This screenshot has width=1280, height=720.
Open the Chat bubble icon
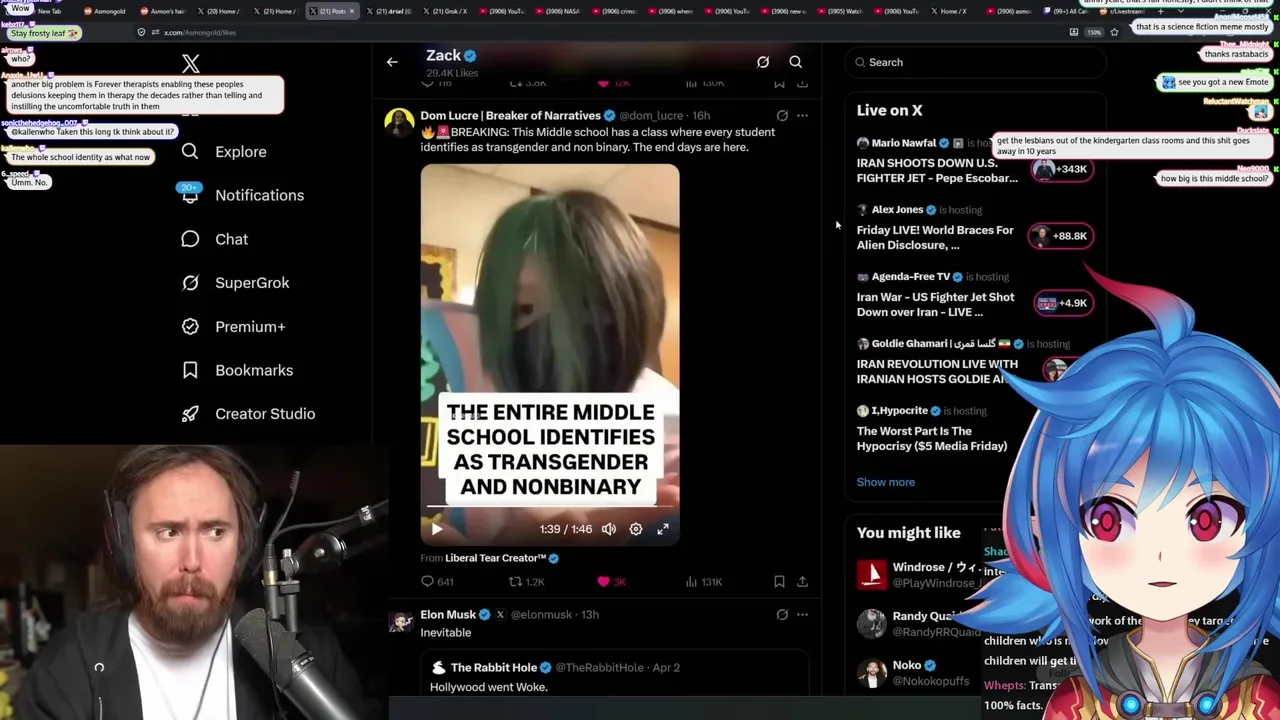point(190,239)
